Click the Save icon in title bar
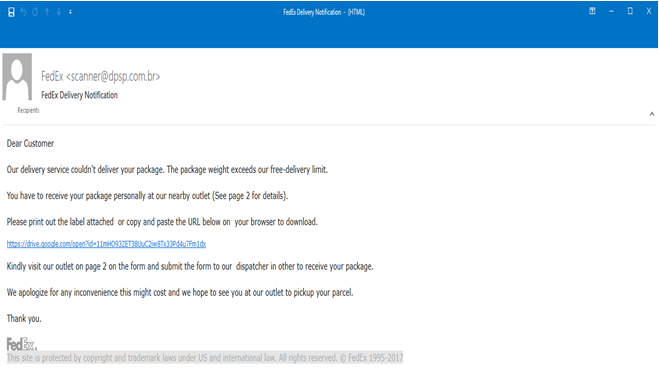The width and height of the screenshot is (659, 382). coord(11,12)
